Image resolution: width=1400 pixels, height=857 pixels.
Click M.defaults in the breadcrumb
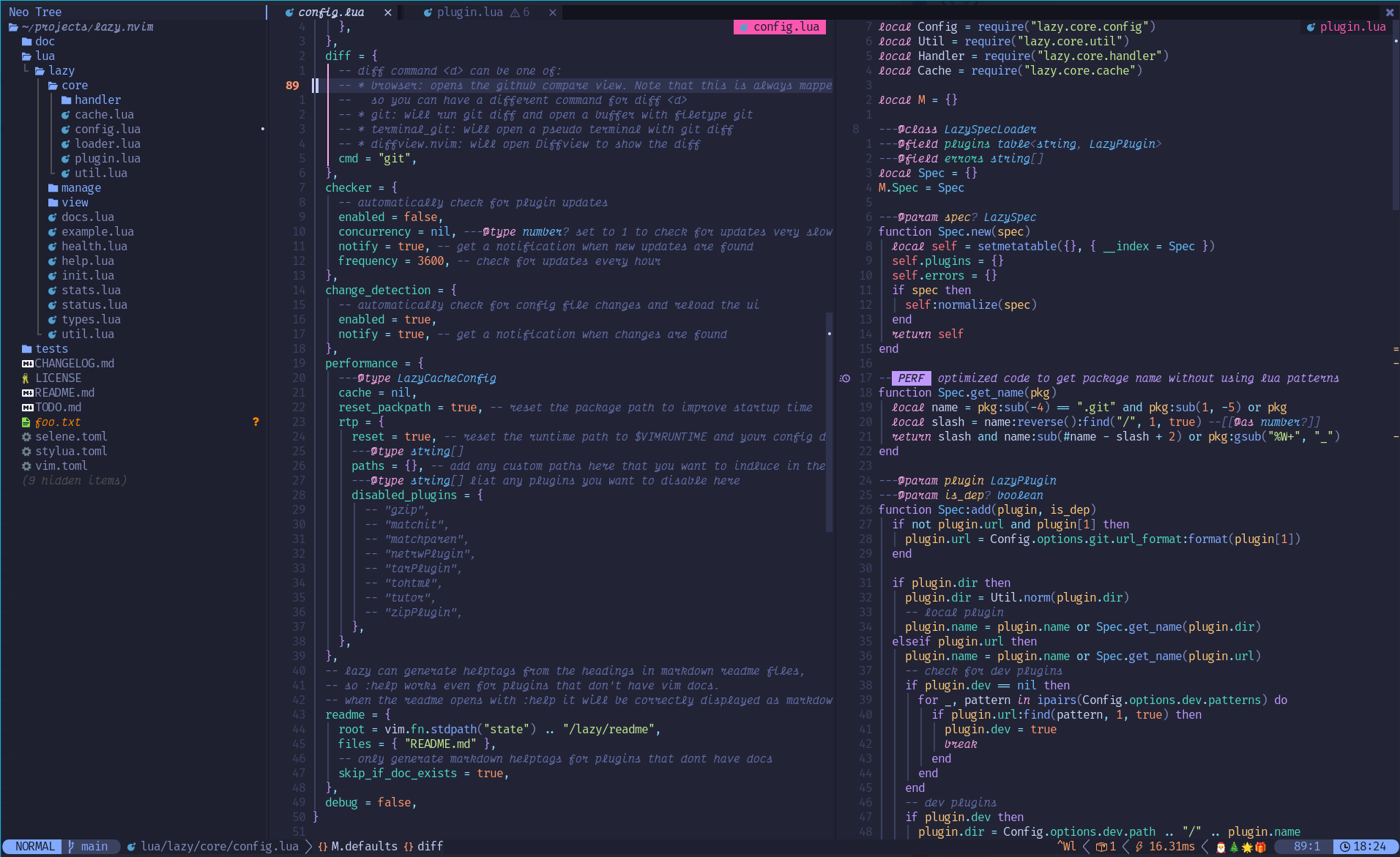[365, 847]
